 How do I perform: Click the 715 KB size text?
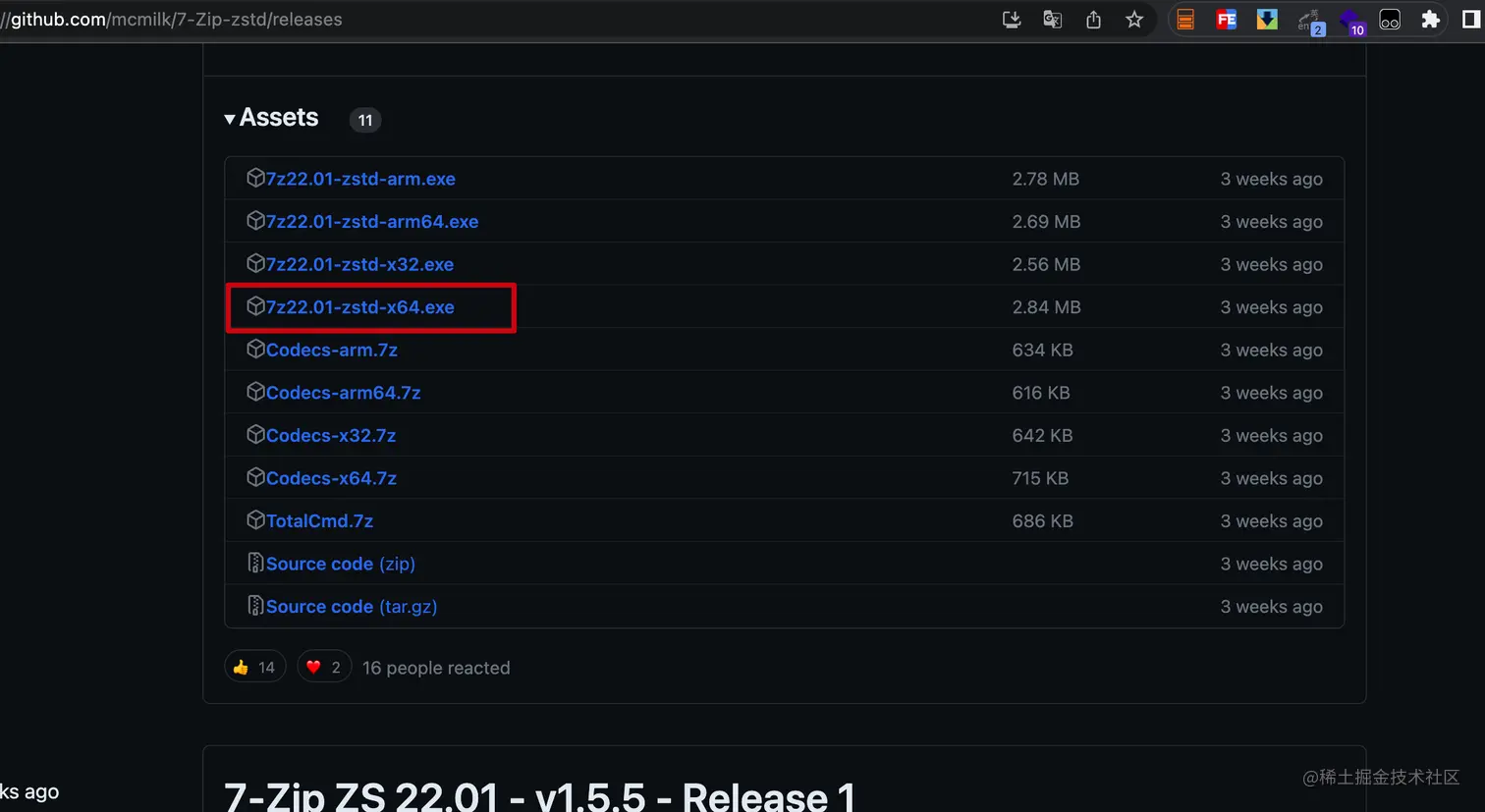(x=1041, y=478)
